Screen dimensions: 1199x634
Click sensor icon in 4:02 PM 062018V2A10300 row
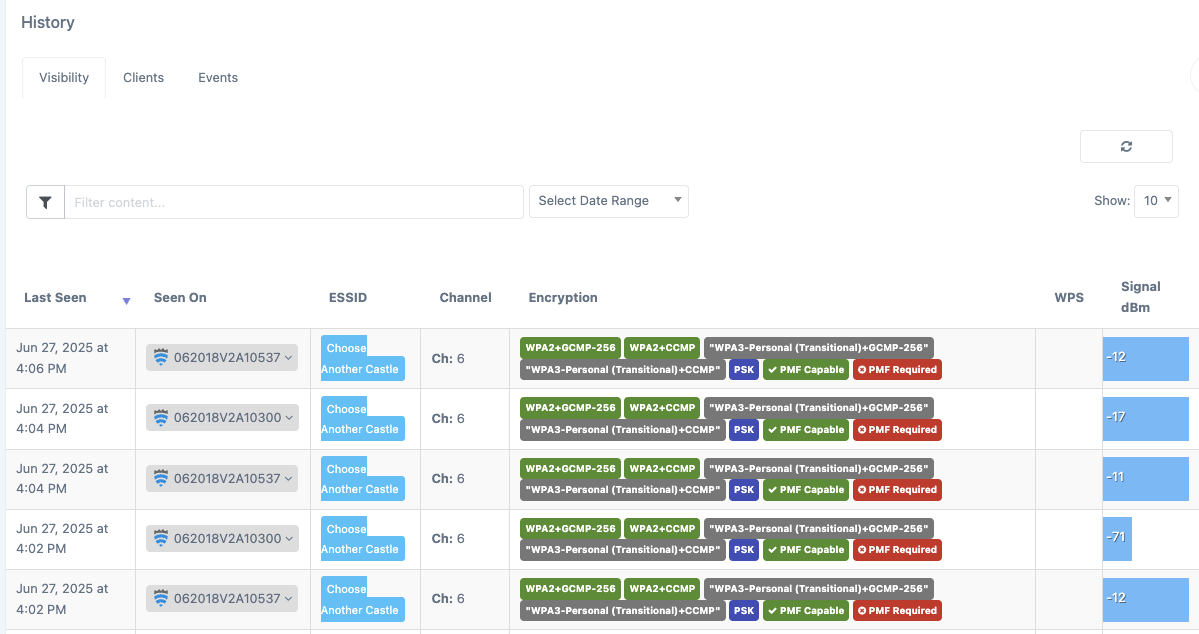tap(161, 538)
